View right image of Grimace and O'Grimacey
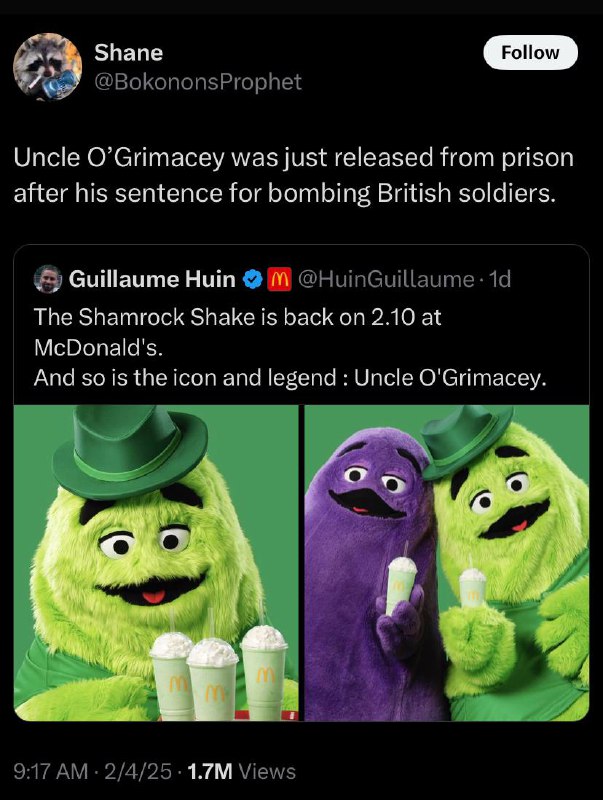Viewport: 603px width, 800px height. pyautogui.click(x=447, y=563)
